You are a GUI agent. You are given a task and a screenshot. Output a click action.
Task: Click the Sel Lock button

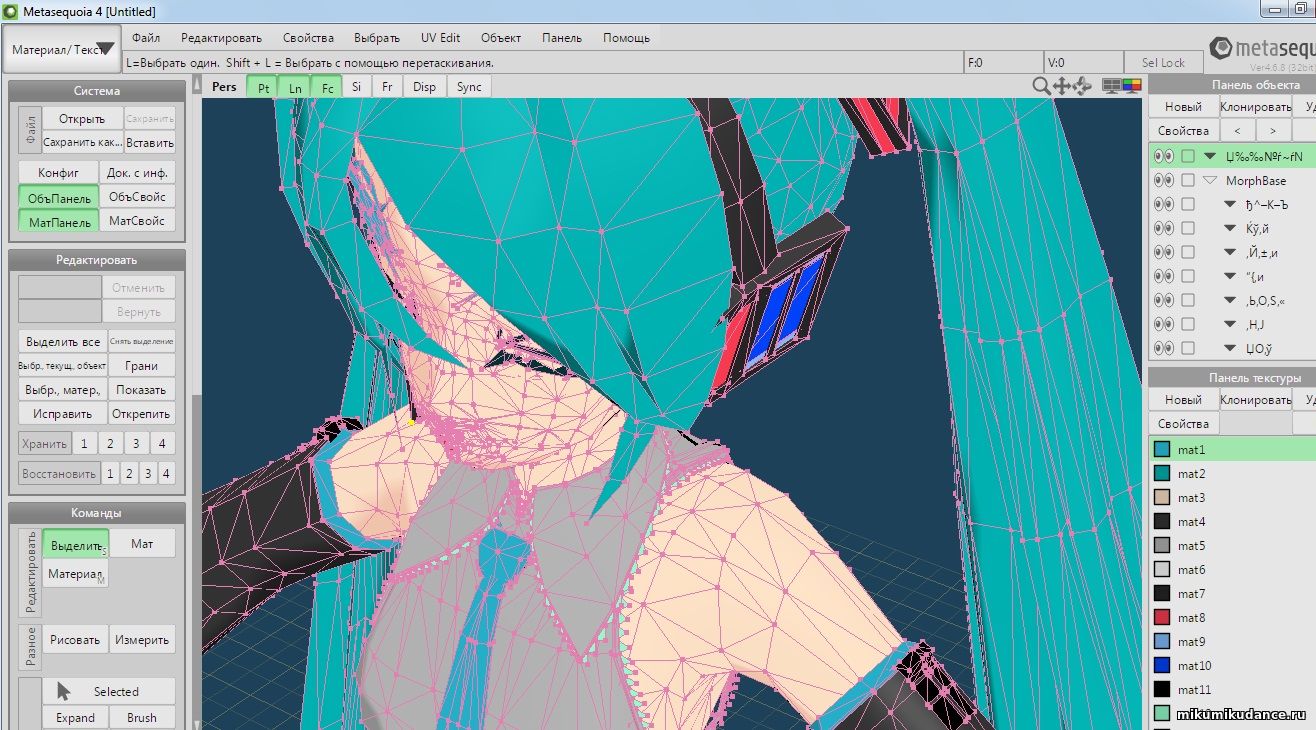(x=1163, y=62)
